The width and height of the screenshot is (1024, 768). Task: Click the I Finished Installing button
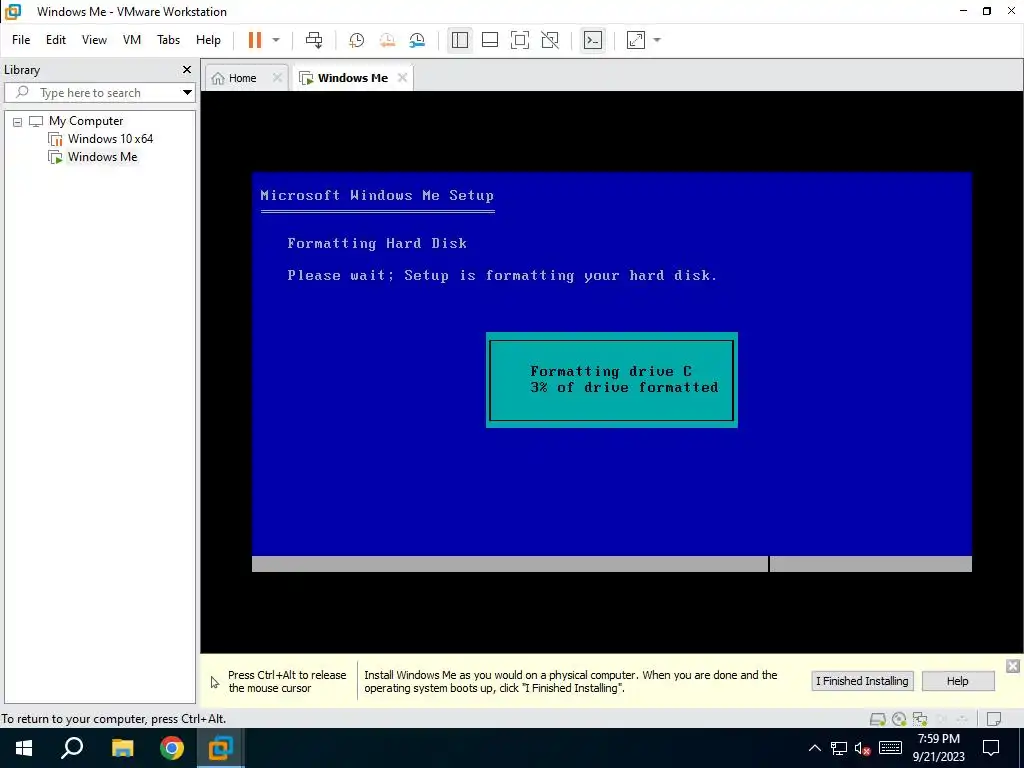pos(862,681)
